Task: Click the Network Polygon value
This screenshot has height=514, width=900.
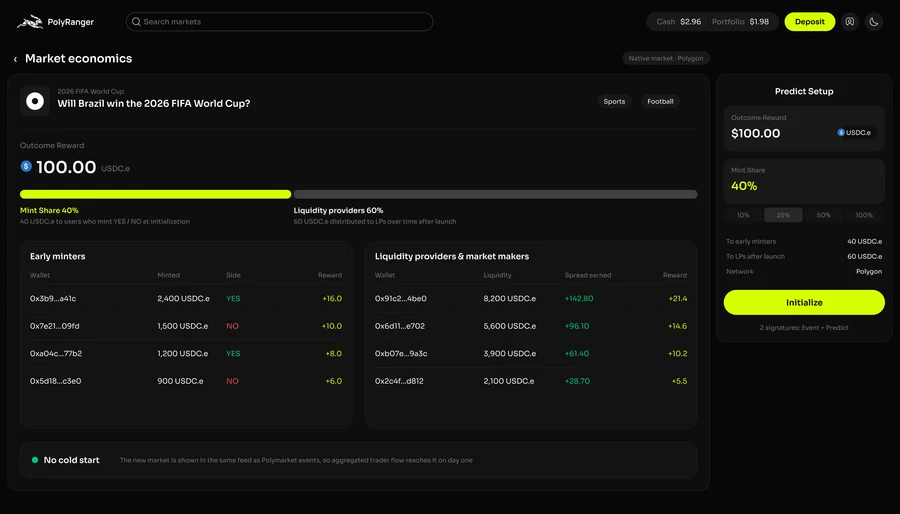Action: point(868,271)
